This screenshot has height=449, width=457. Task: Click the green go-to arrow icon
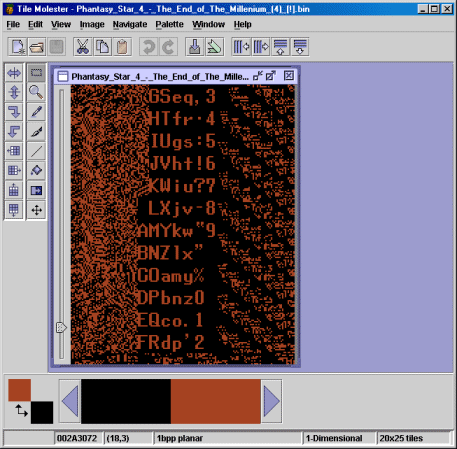[x=214, y=47]
